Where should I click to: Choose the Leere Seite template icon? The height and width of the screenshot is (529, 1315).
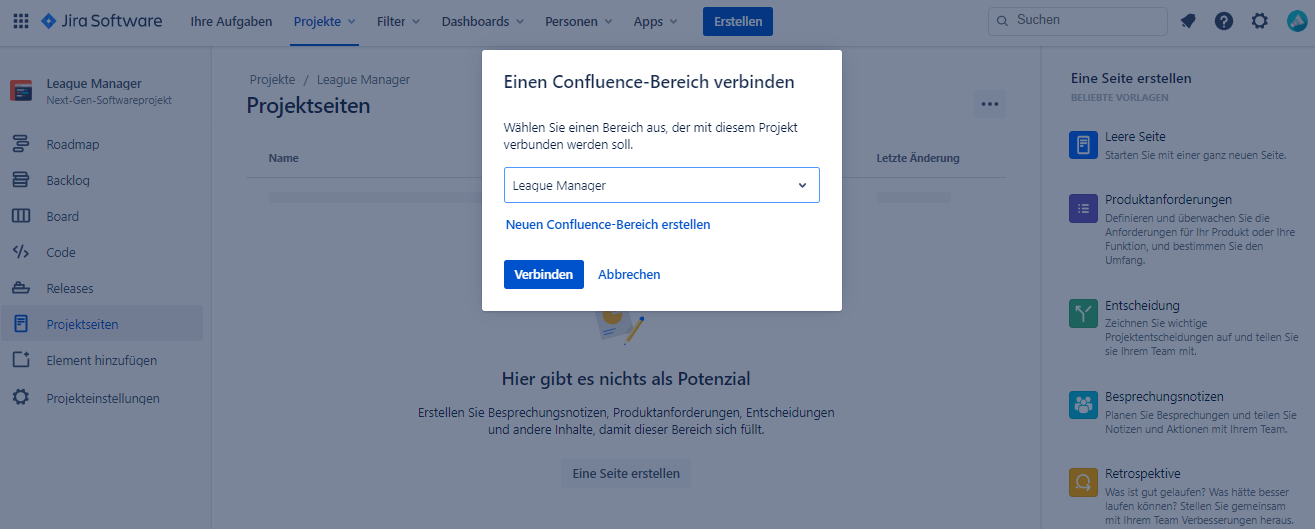[1083, 145]
